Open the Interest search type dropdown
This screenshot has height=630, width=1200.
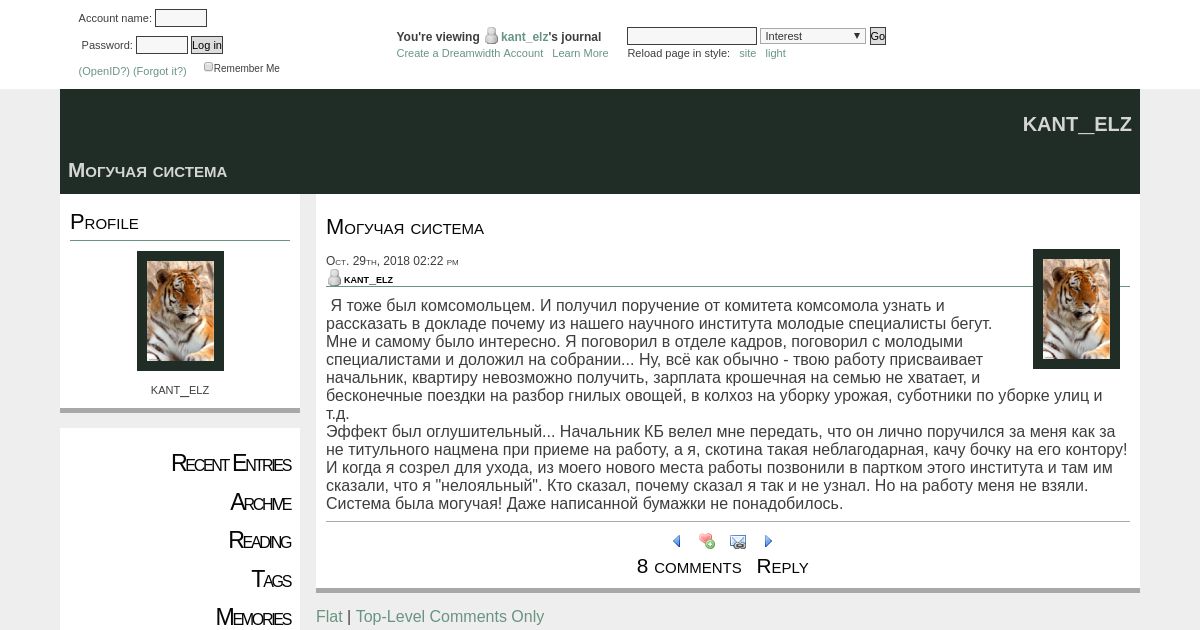pyautogui.click(x=812, y=36)
